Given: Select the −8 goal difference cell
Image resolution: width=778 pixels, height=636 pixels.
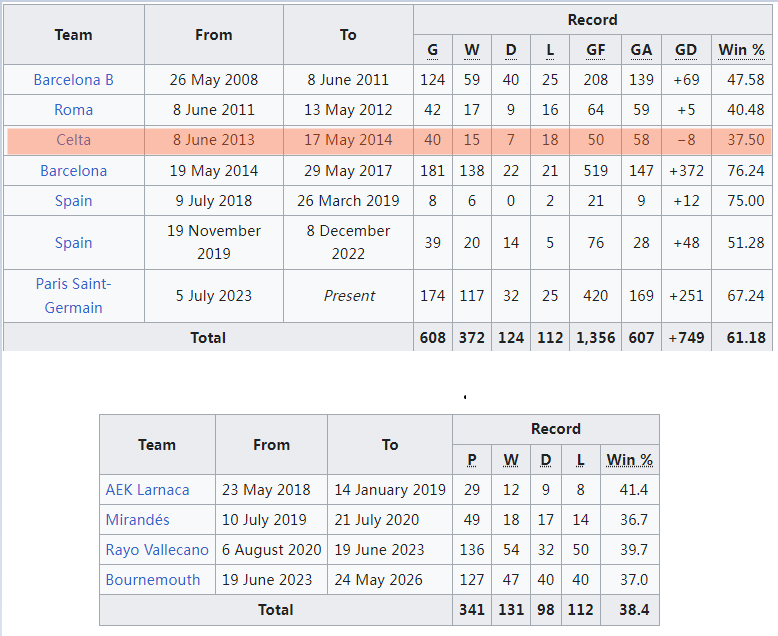Looking at the screenshot, I should click(686, 140).
